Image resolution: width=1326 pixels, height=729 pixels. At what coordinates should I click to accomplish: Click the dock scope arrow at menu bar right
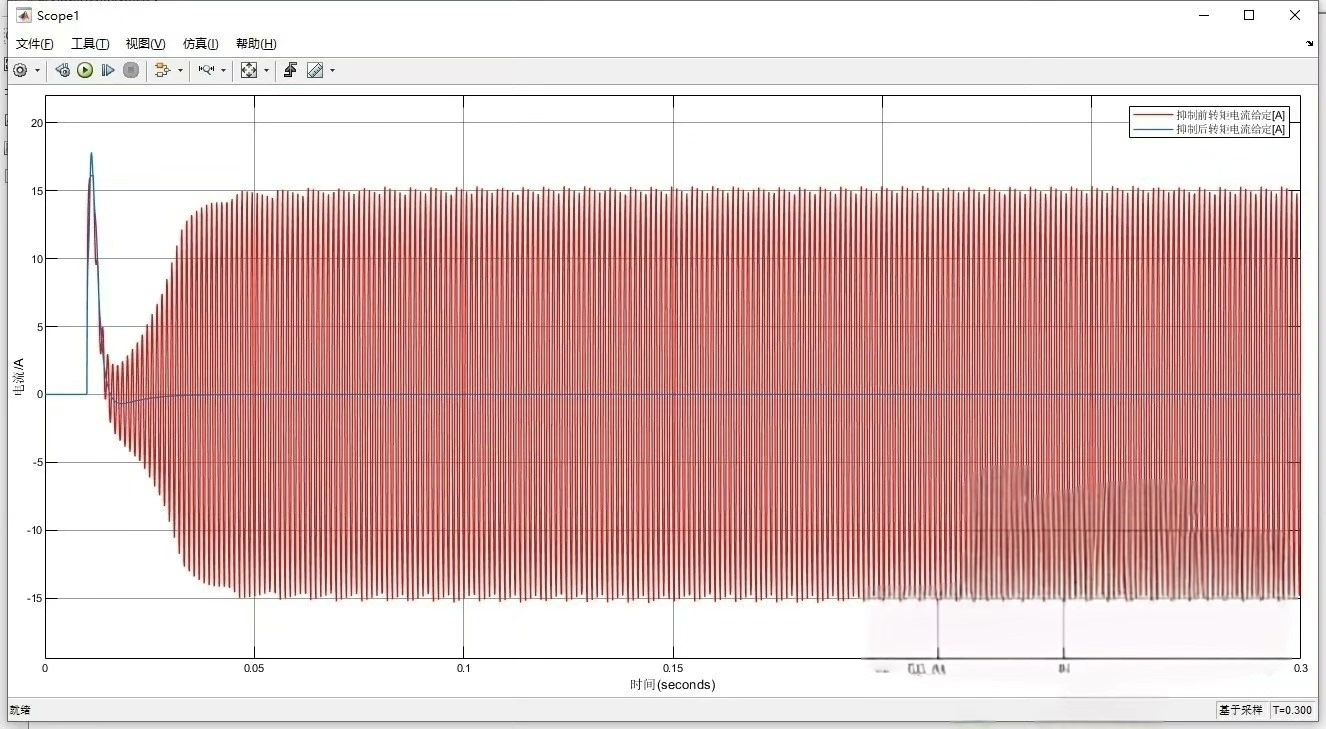point(1310,44)
